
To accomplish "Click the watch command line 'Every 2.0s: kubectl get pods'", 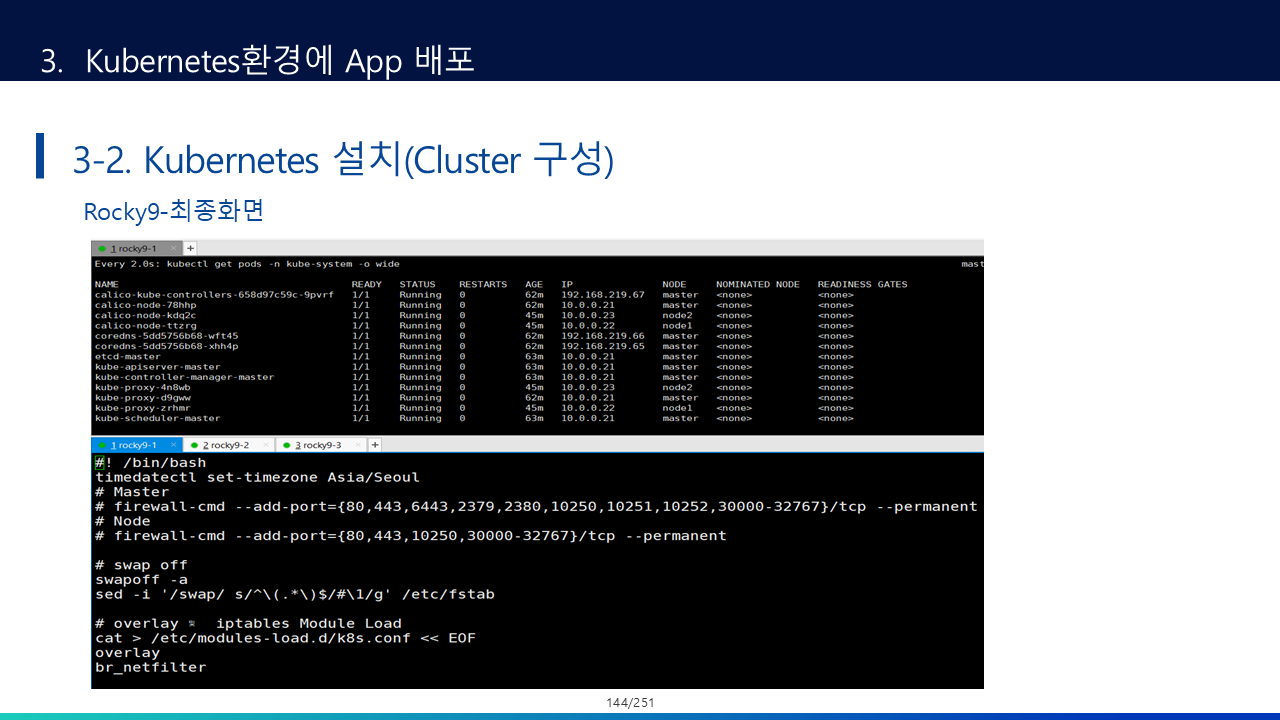I will coord(247,264).
